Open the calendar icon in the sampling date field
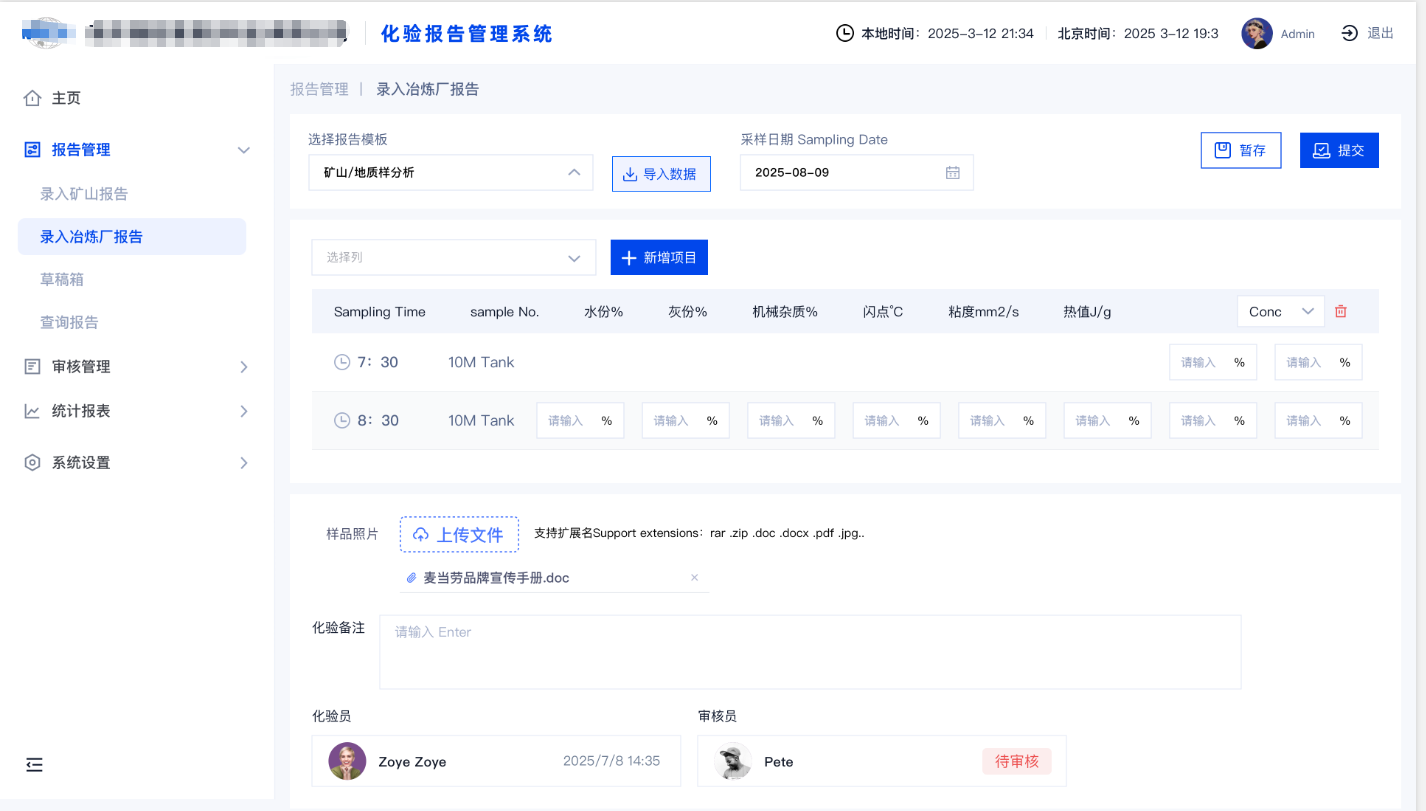The image size is (1426, 811). pos(952,172)
